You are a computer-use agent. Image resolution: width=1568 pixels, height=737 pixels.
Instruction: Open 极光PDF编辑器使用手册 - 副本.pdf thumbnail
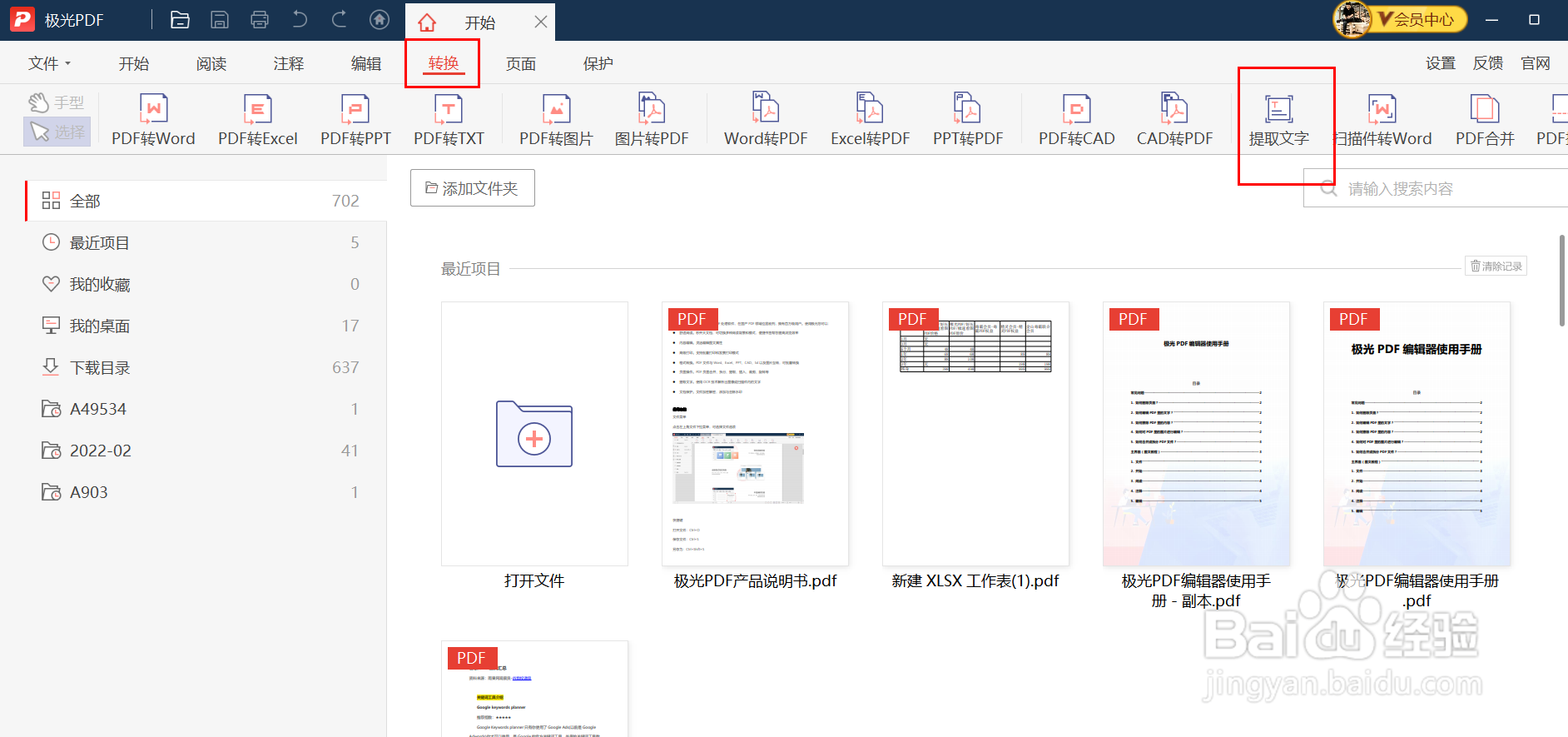pyautogui.click(x=1196, y=434)
